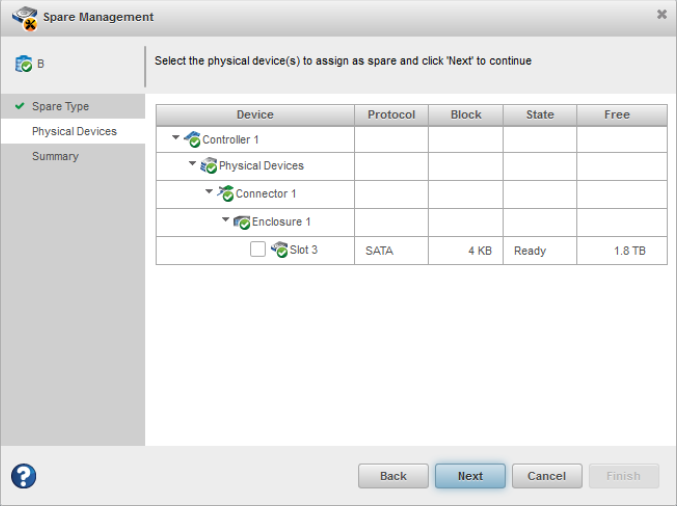Open help via question mark icon

(24, 476)
